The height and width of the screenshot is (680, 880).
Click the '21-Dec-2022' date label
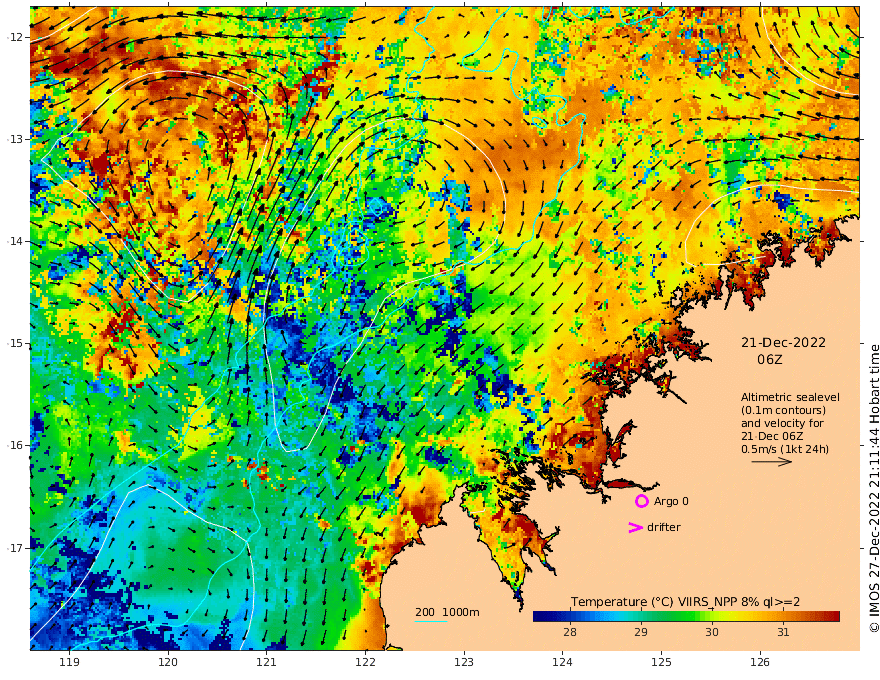click(x=783, y=343)
